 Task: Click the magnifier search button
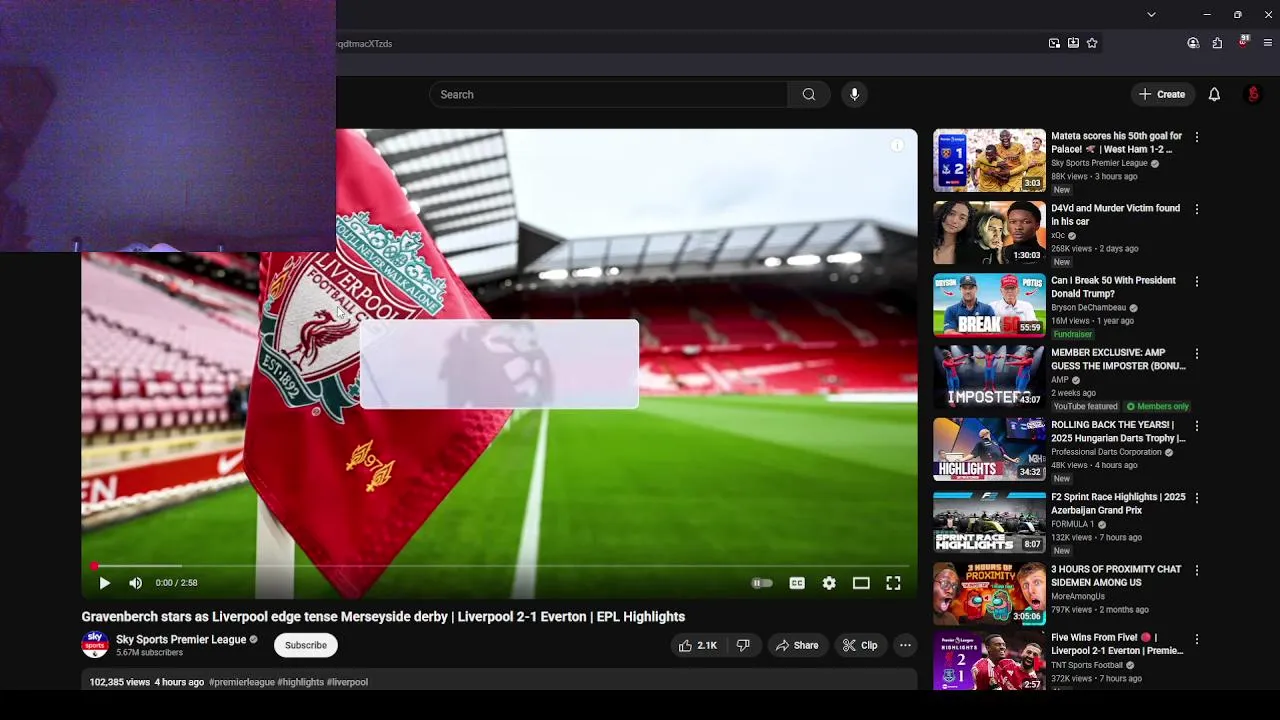coord(809,95)
